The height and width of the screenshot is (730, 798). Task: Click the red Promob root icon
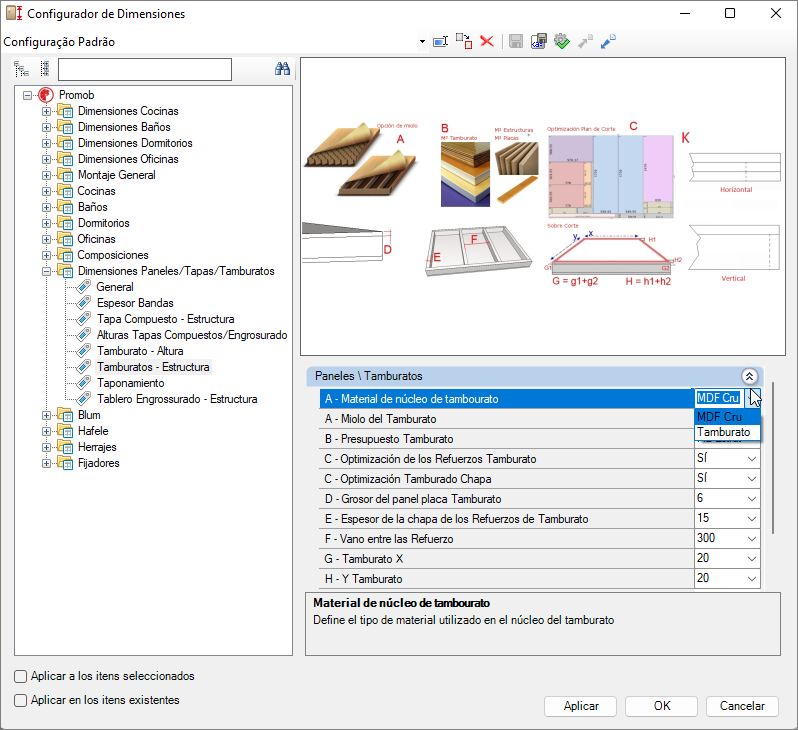pyautogui.click(x=46, y=95)
